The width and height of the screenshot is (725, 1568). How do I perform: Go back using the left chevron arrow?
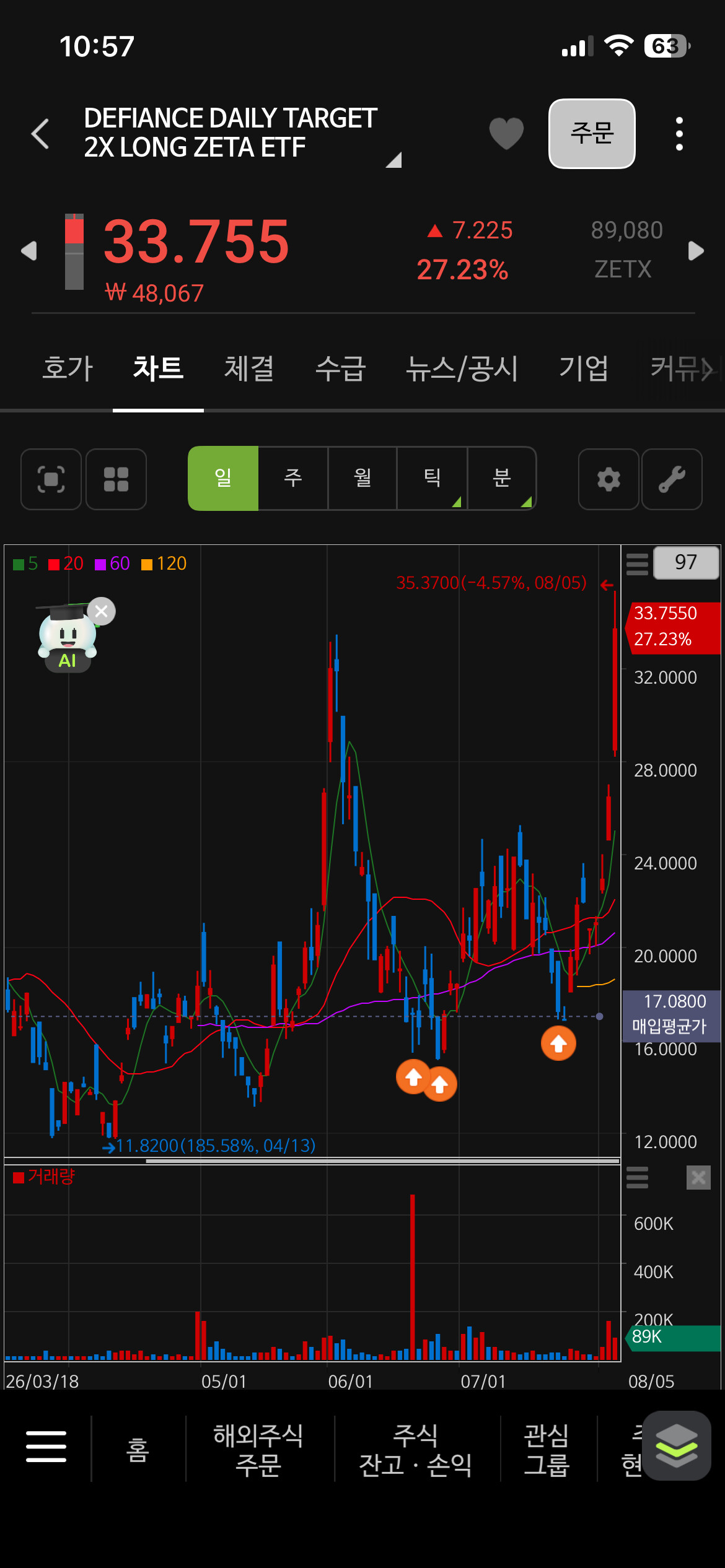[x=40, y=134]
